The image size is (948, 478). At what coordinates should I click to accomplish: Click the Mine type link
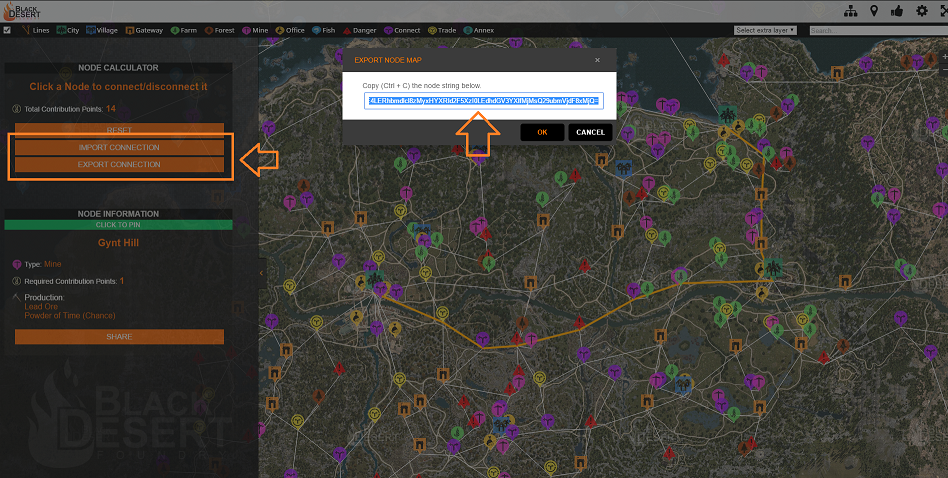(x=53, y=264)
